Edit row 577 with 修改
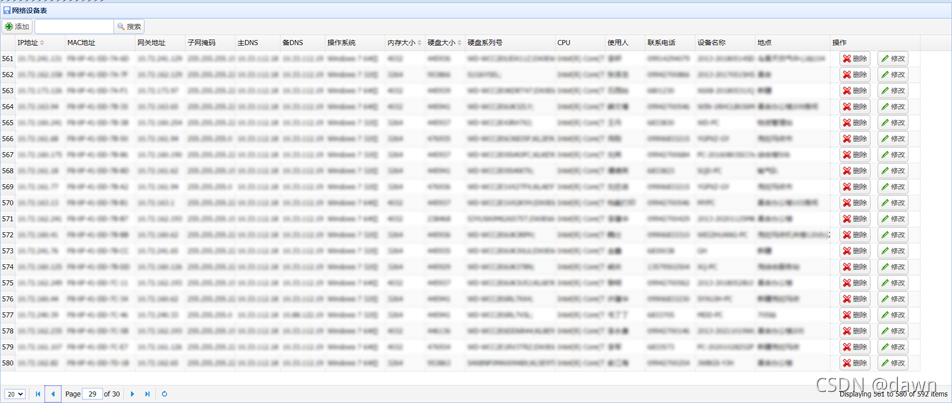The width and height of the screenshot is (952, 403). click(893, 314)
